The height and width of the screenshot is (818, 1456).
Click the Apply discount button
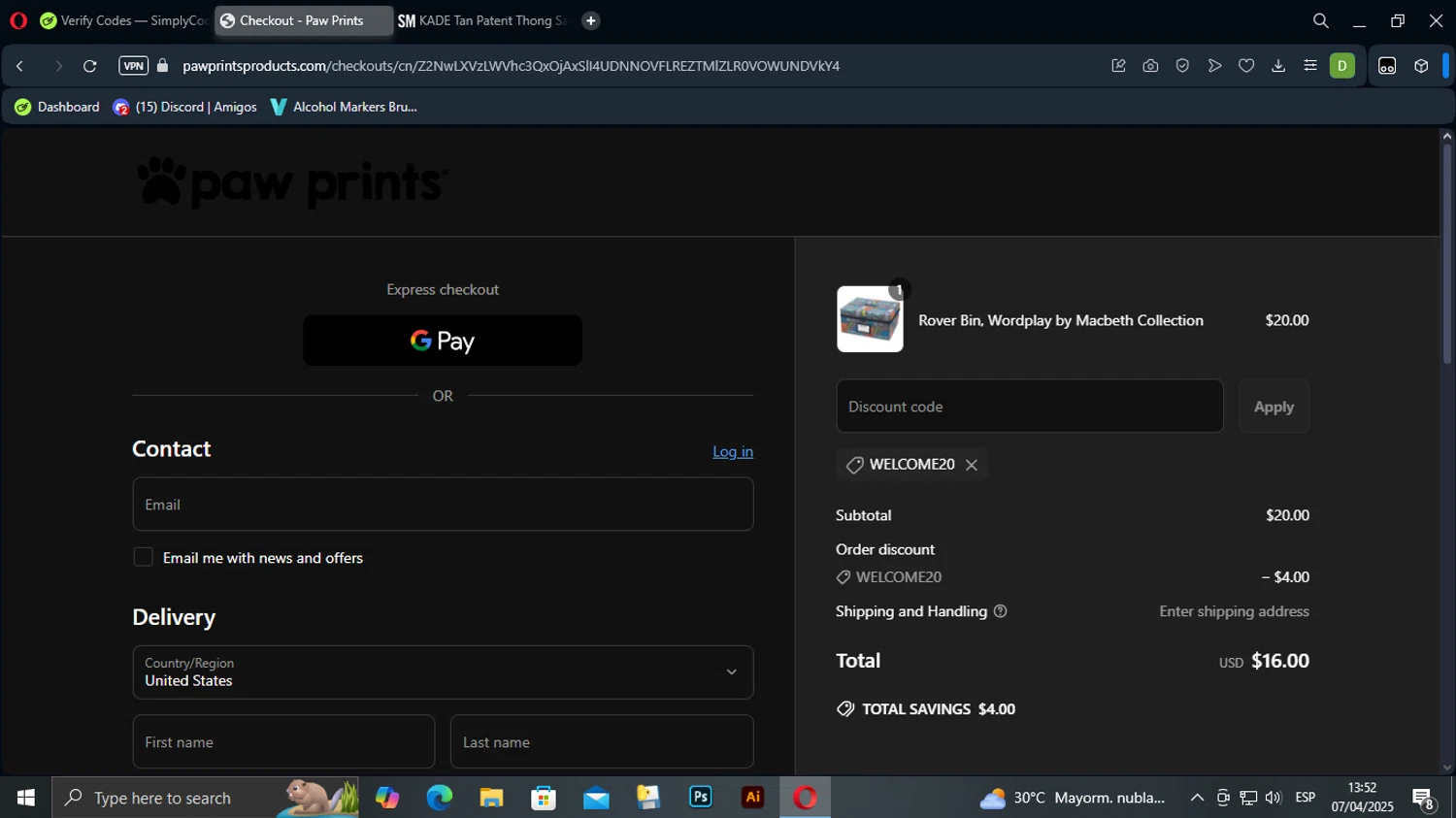(x=1274, y=407)
